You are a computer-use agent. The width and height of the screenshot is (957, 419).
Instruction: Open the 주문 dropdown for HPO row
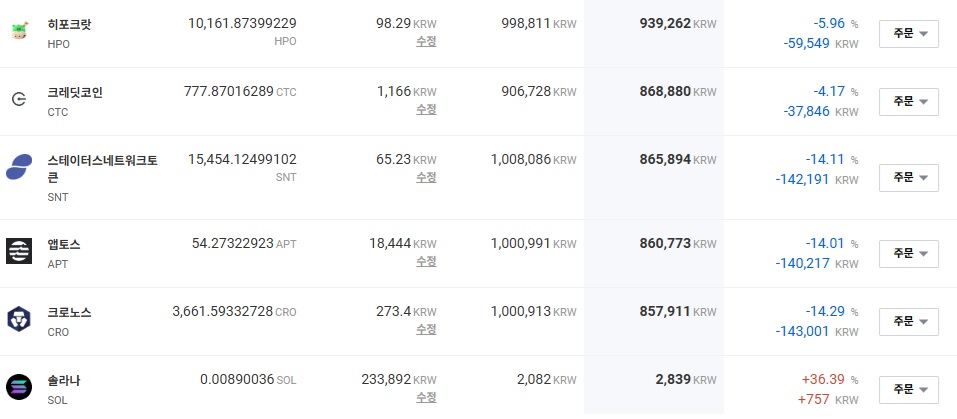[908, 34]
